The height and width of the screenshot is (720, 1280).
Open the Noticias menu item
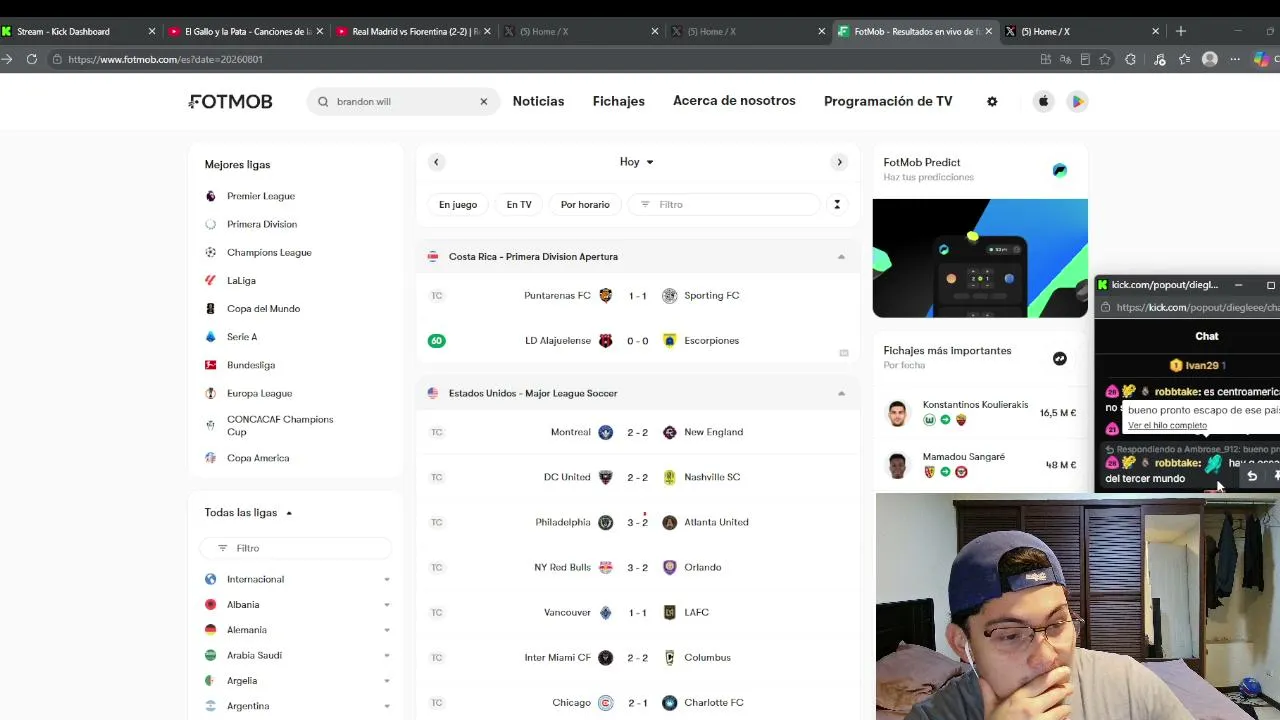[538, 101]
